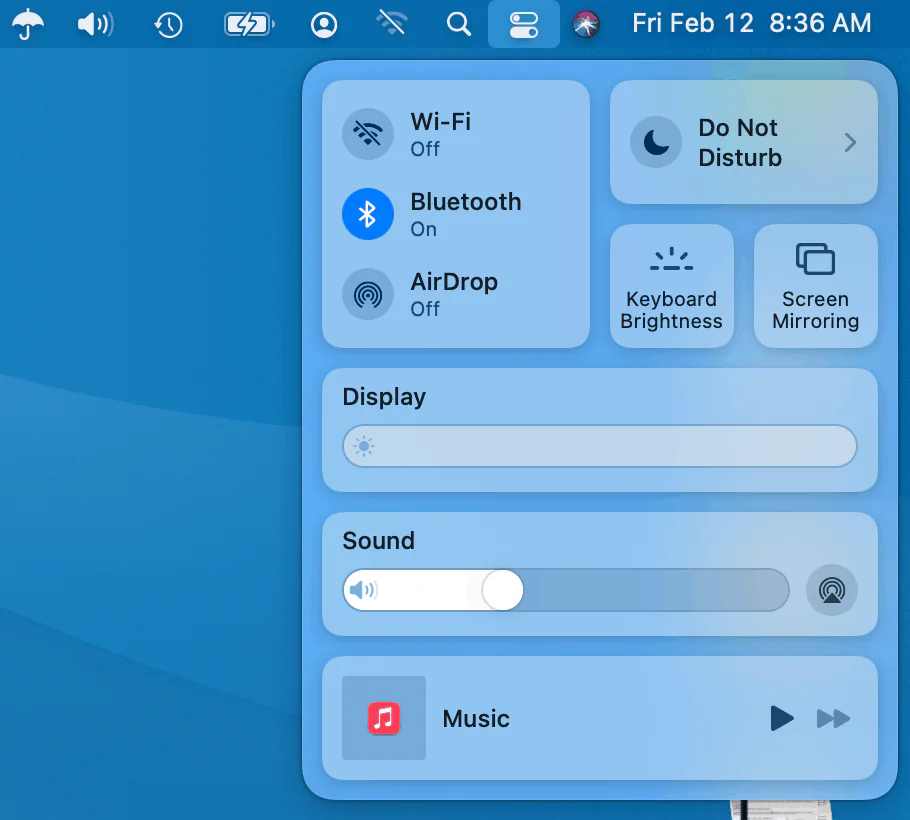910x820 pixels.
Task: Activate Siri from menu bar
Action: (586, 24)
